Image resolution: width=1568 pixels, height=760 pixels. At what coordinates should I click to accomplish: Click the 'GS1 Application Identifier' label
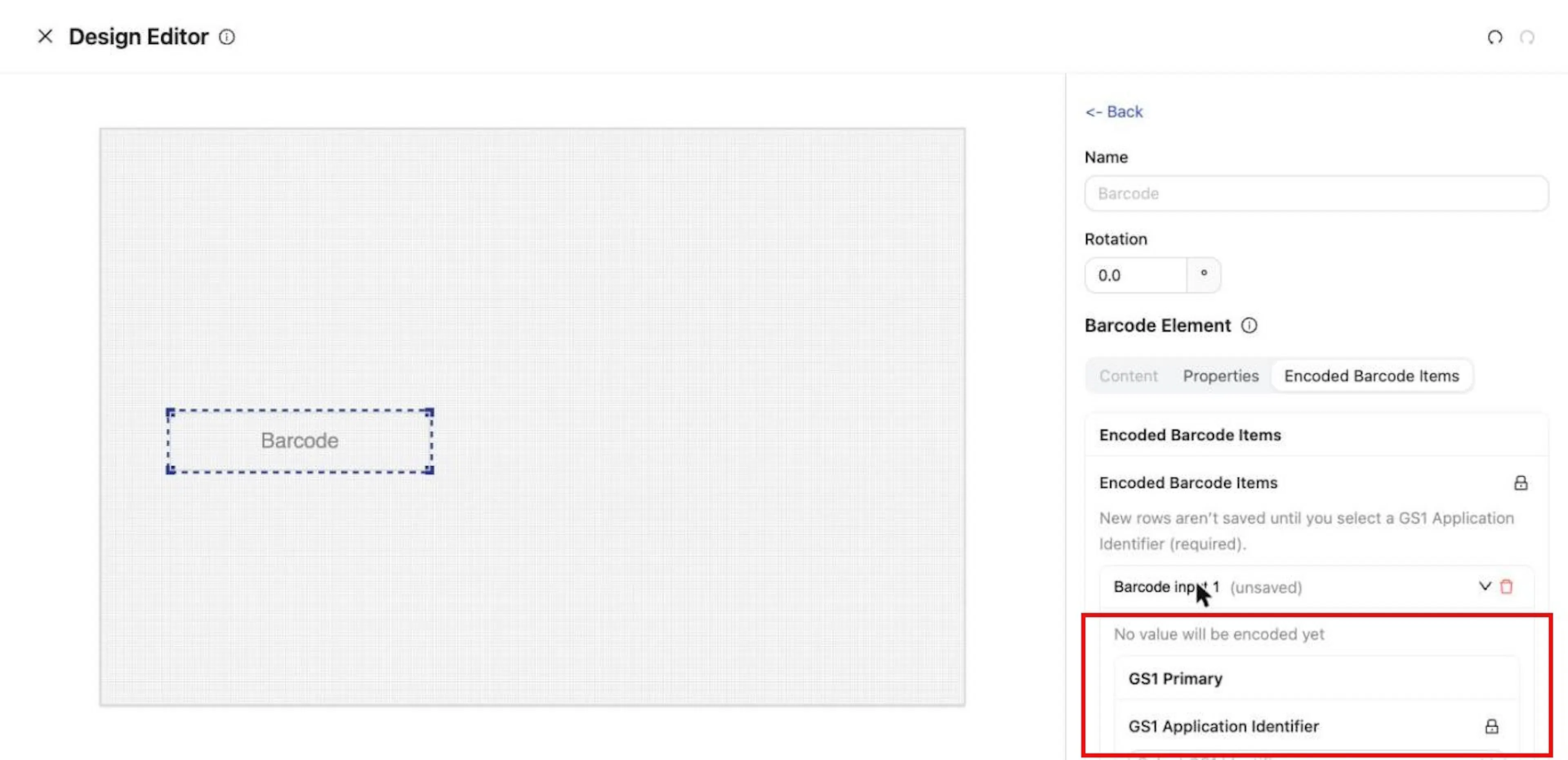coord(1223,726)
